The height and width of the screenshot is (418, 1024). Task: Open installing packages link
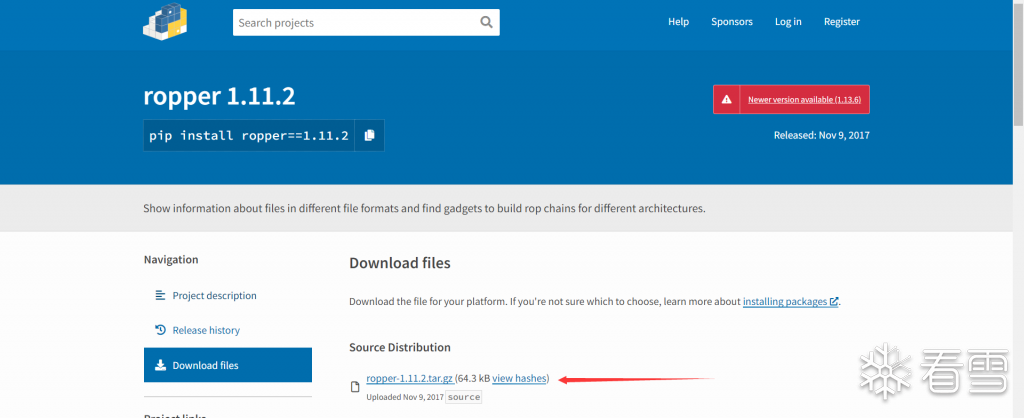(785, 302)
